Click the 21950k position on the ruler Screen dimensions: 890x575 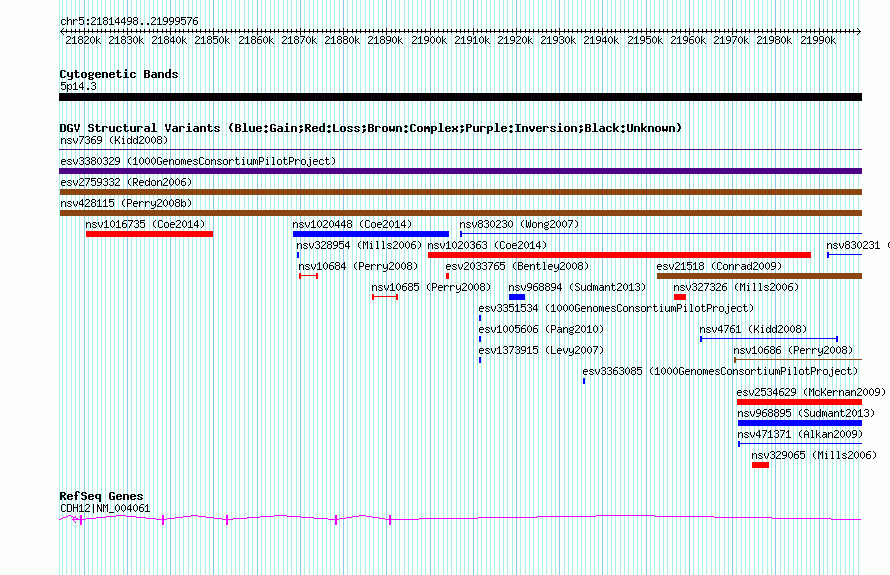(x=645, y=40)
